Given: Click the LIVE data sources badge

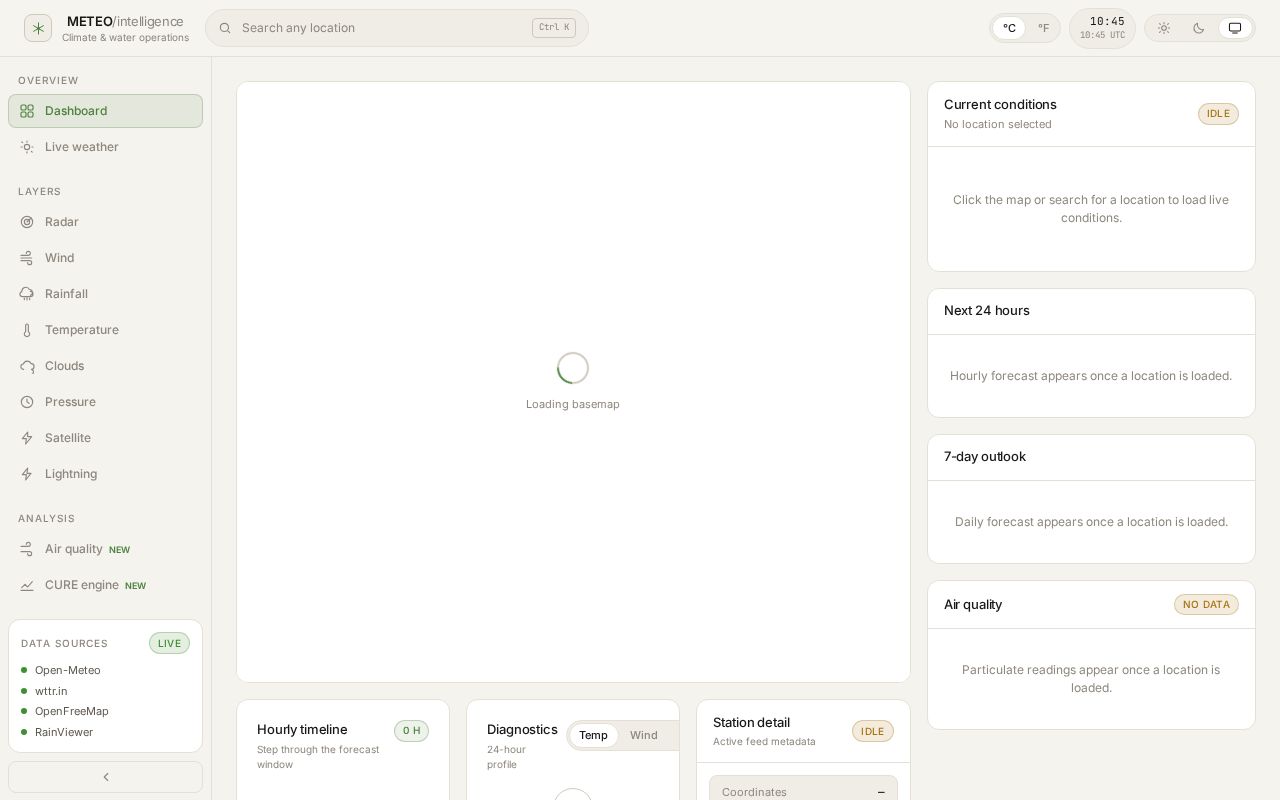Looking at the screenshot, I should 169,643.
